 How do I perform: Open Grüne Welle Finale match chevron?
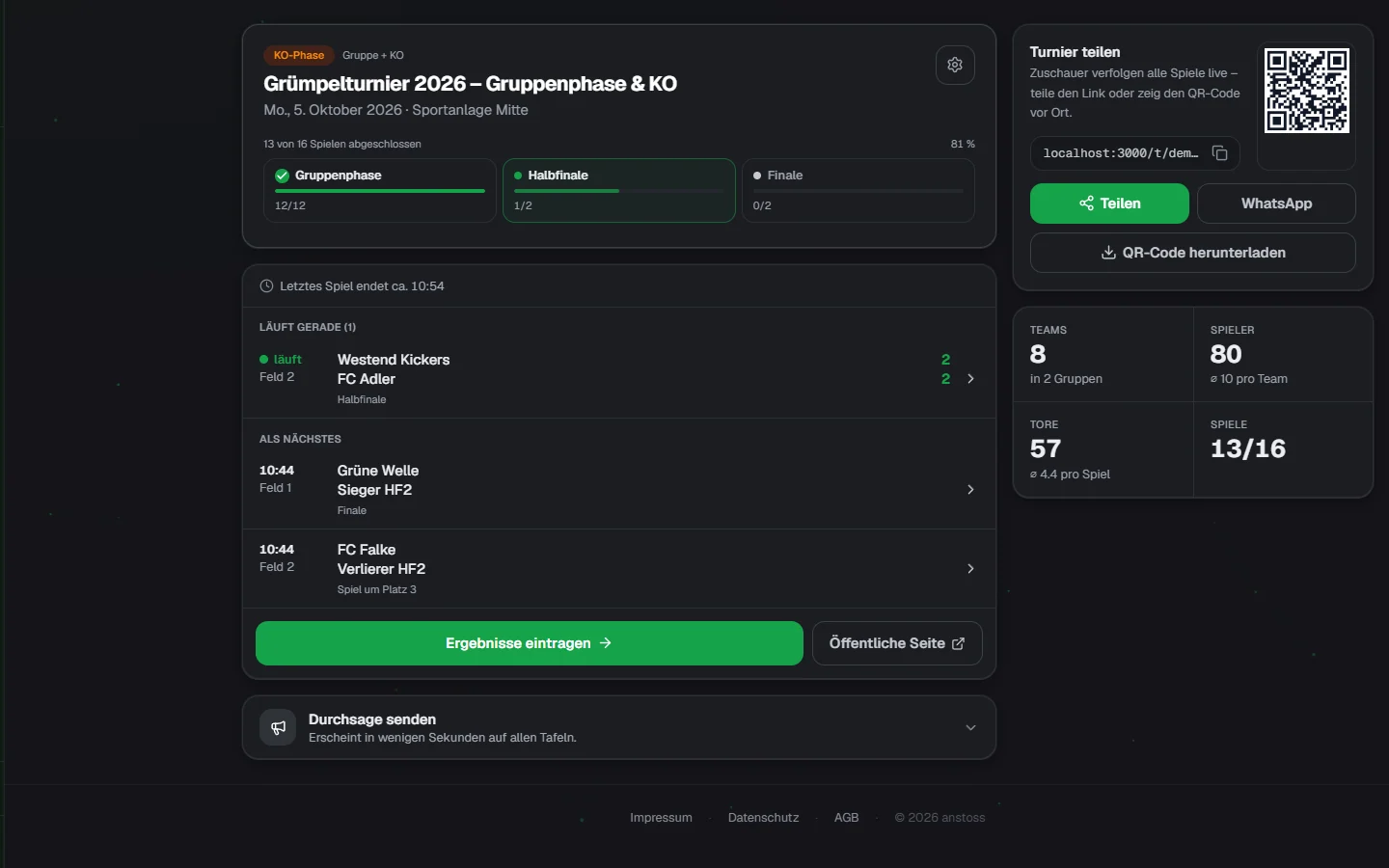(x=970, y=490)
